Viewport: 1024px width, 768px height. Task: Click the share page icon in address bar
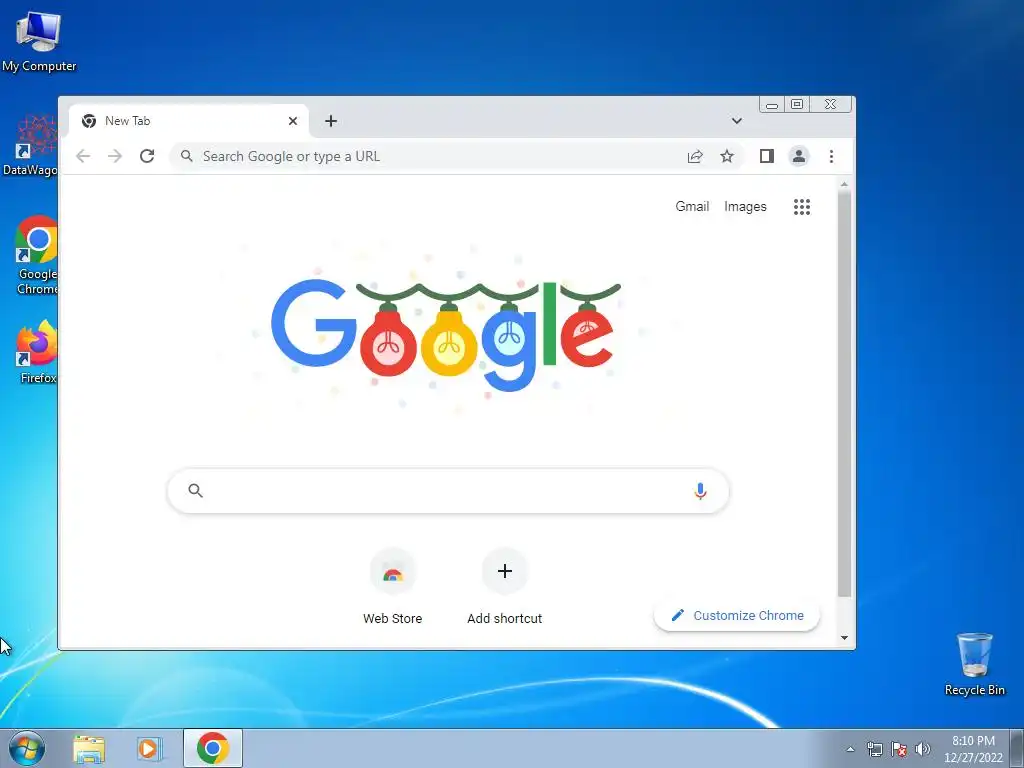(695, 156)
